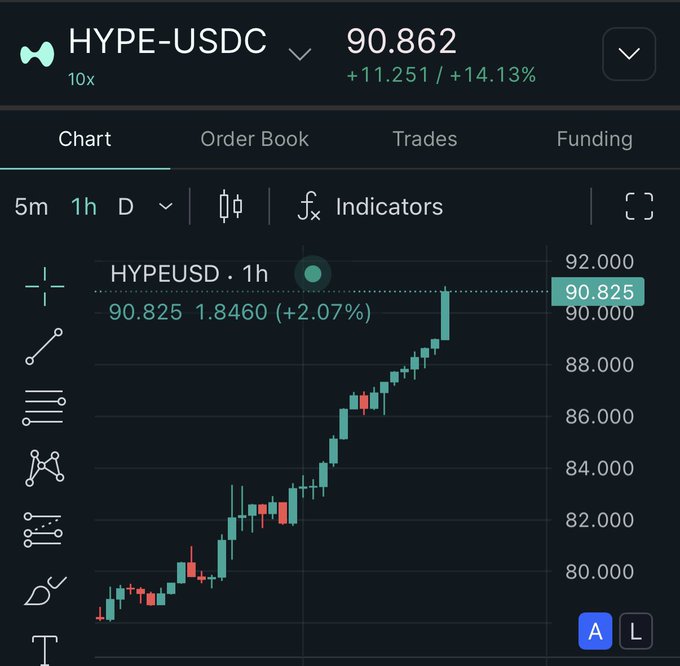Switch to the Chart tab

tap(85, 139)
